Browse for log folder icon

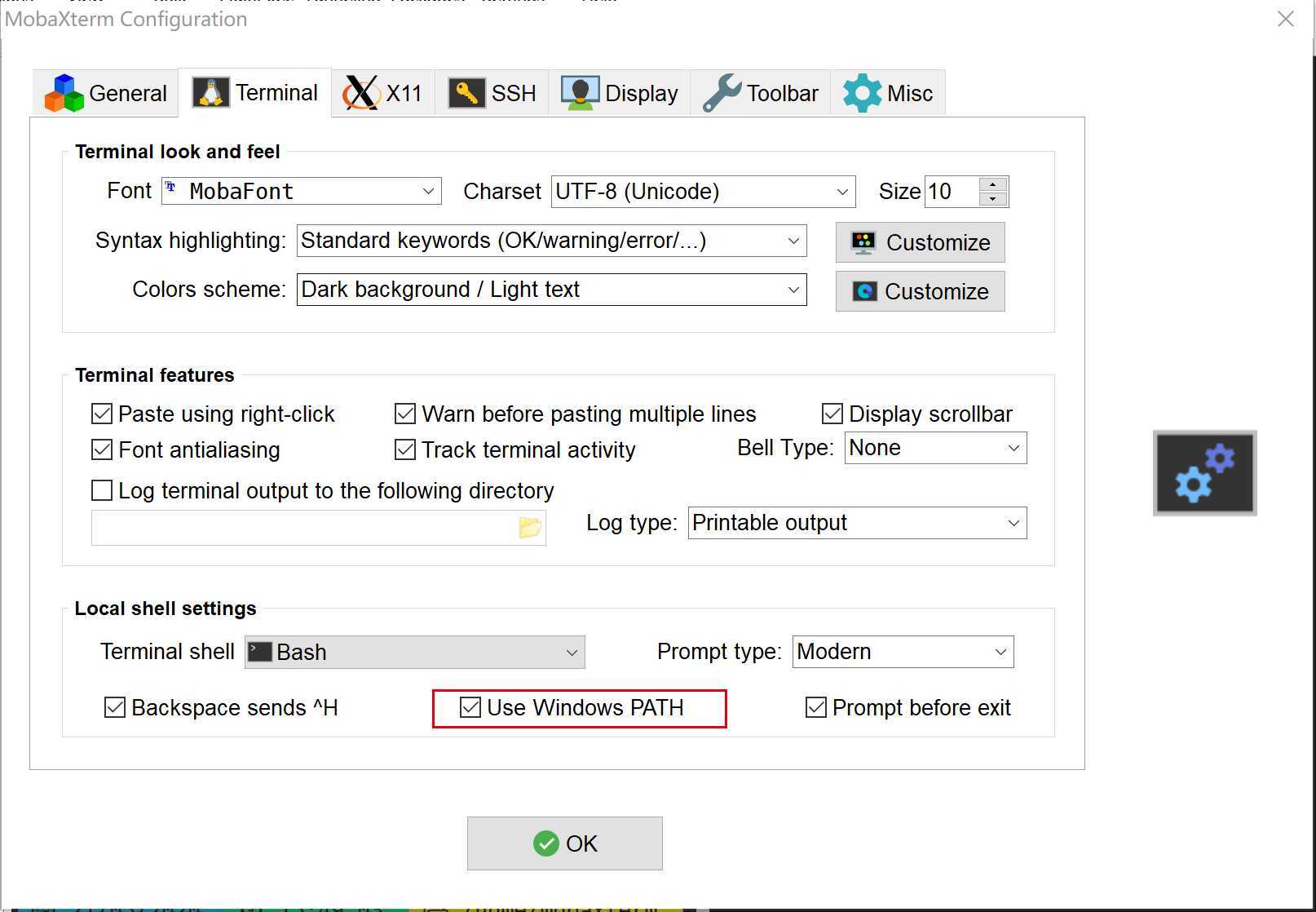point(530,528)
